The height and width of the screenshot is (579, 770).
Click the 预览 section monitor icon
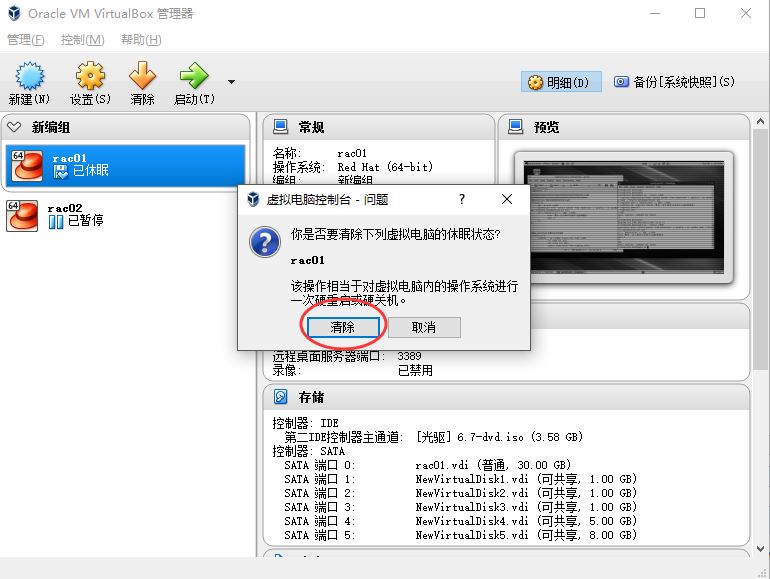[516, 127]
